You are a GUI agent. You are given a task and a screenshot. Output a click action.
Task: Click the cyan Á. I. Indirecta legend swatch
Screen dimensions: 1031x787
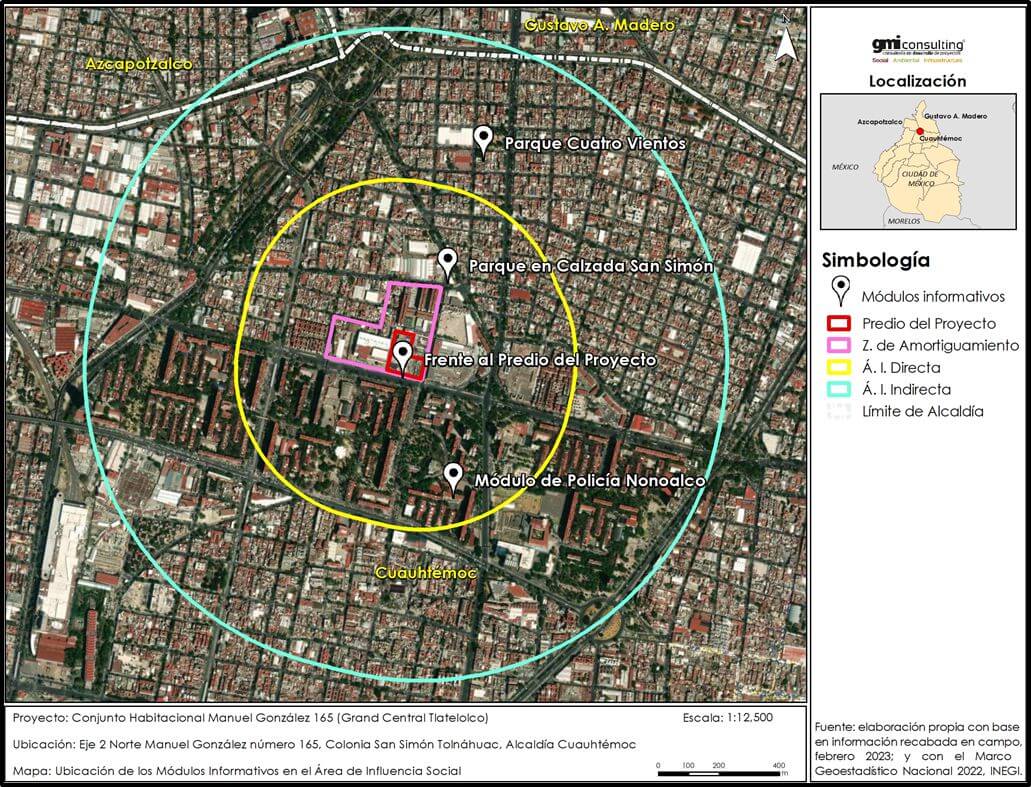pyautogui.click(x=841, y=390)
